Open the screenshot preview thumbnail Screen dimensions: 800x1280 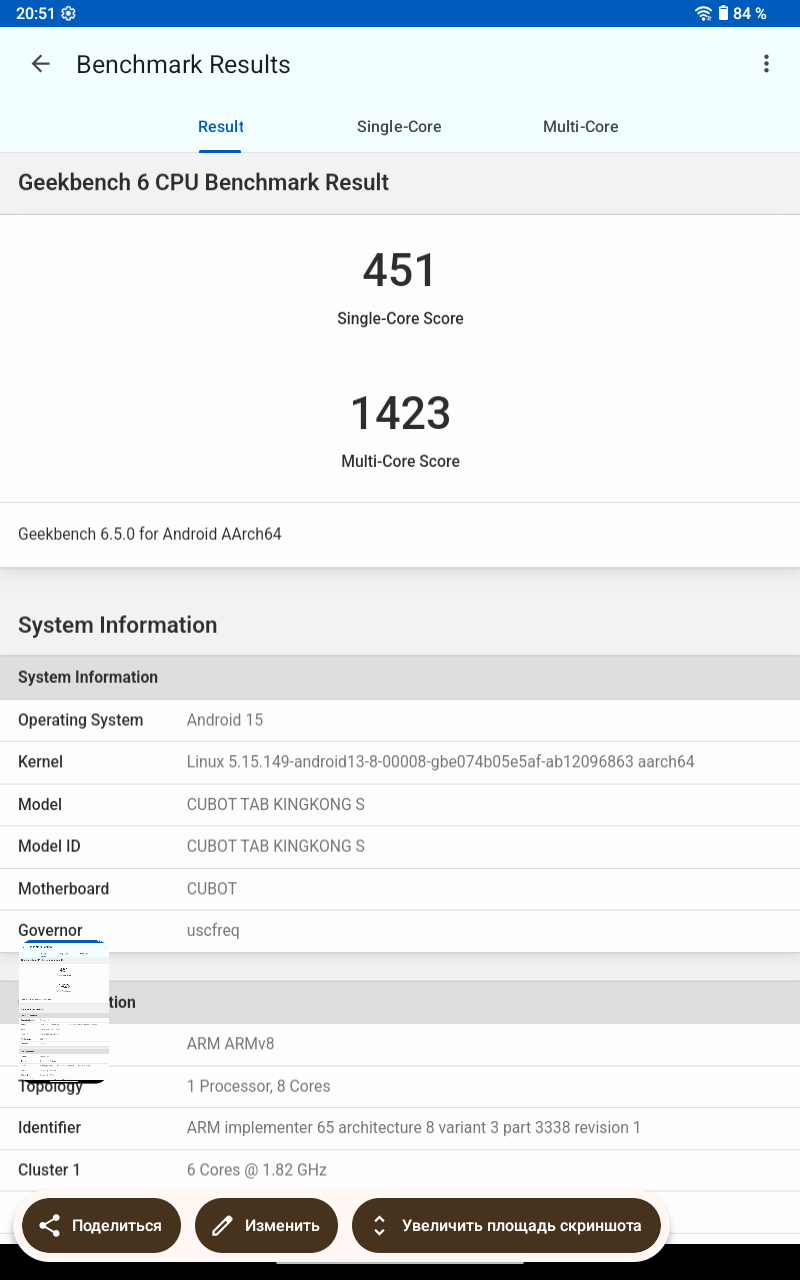[x=64, y=1012]
